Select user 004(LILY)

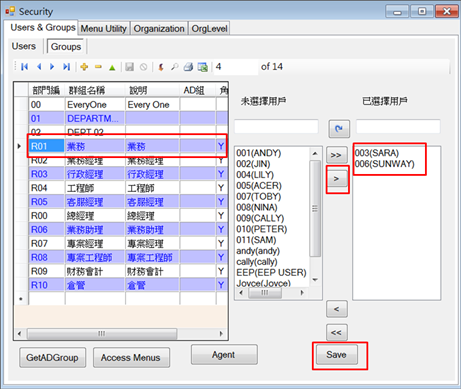255,175
